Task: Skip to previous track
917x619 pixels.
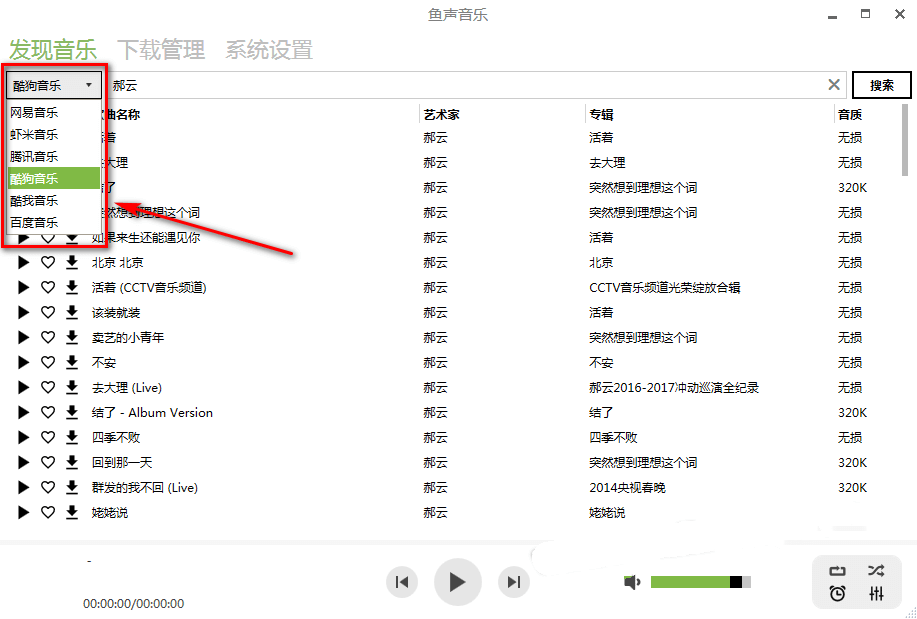Action: point(402,582)
